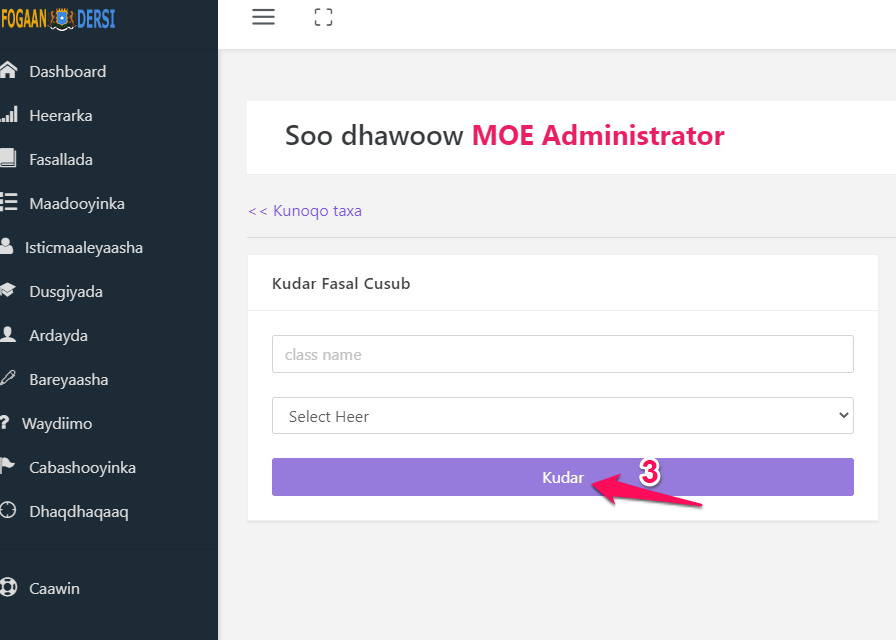
Task: Click the fullscreen expand icon
Action: point(323,17)
